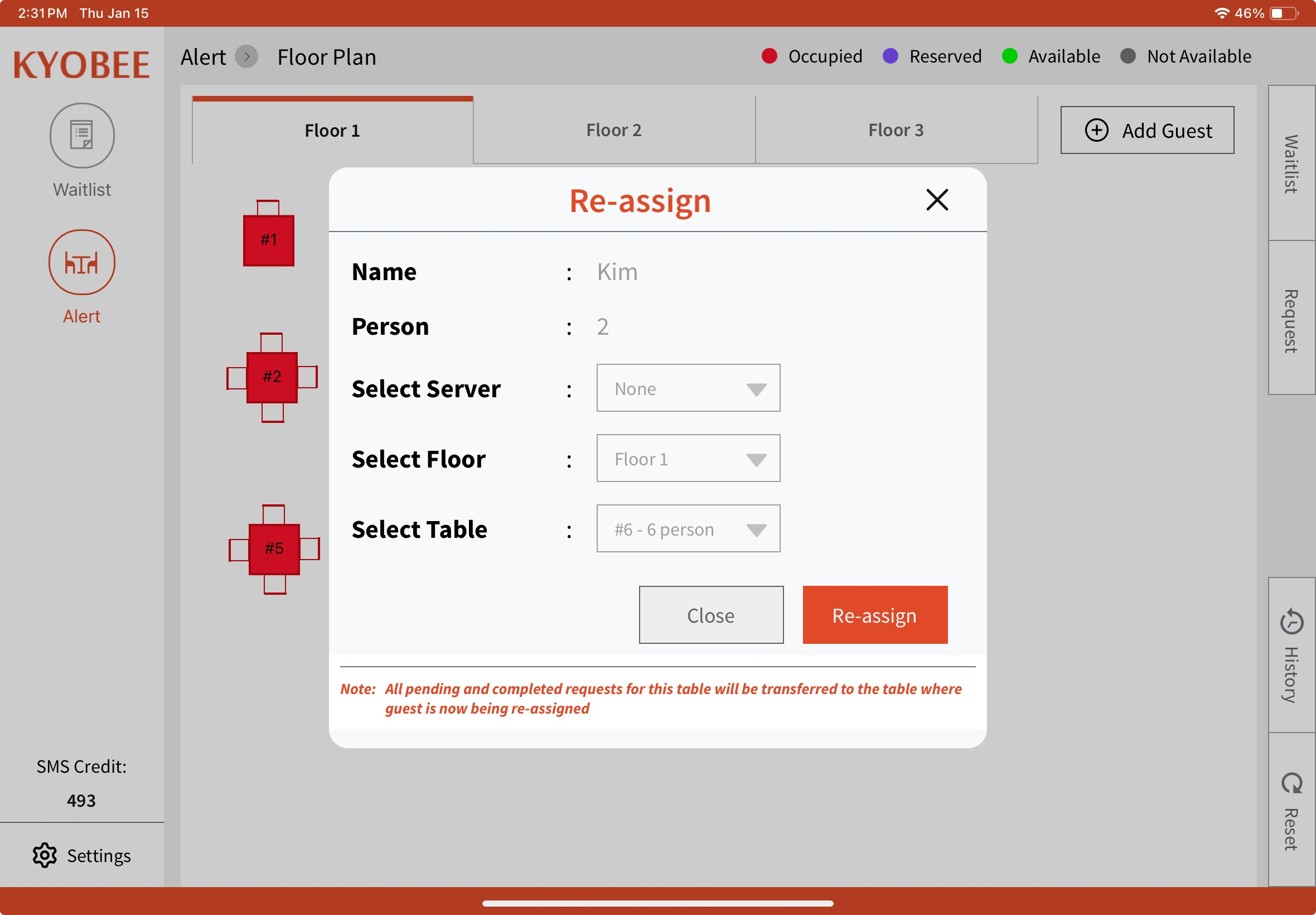Click the red Occupied legend dot
This screenshot has width=1316, height=915.
pyautogui.click(x=769, y=56)
